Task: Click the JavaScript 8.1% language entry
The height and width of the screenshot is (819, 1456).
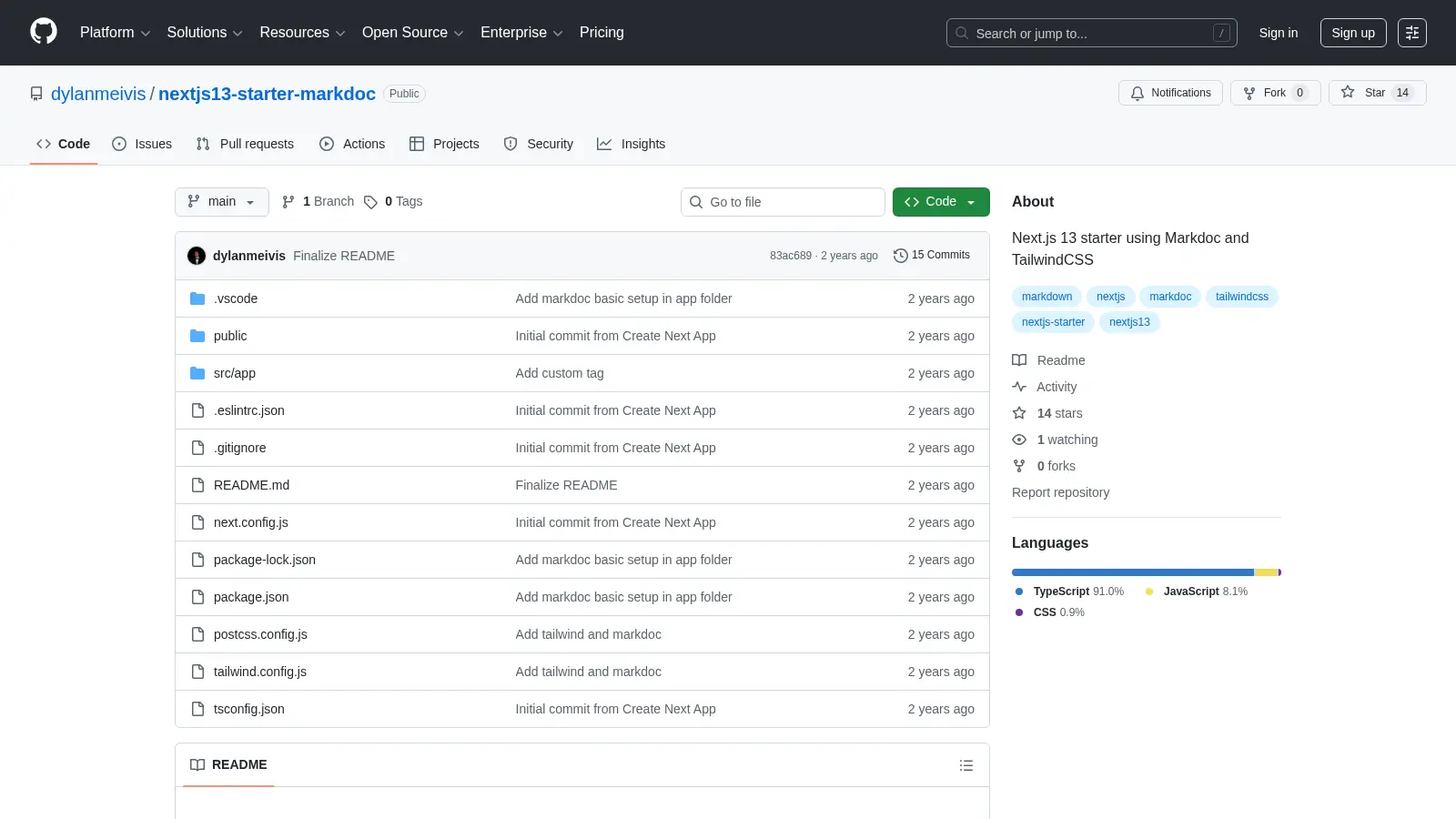Action: [1196, 591]
